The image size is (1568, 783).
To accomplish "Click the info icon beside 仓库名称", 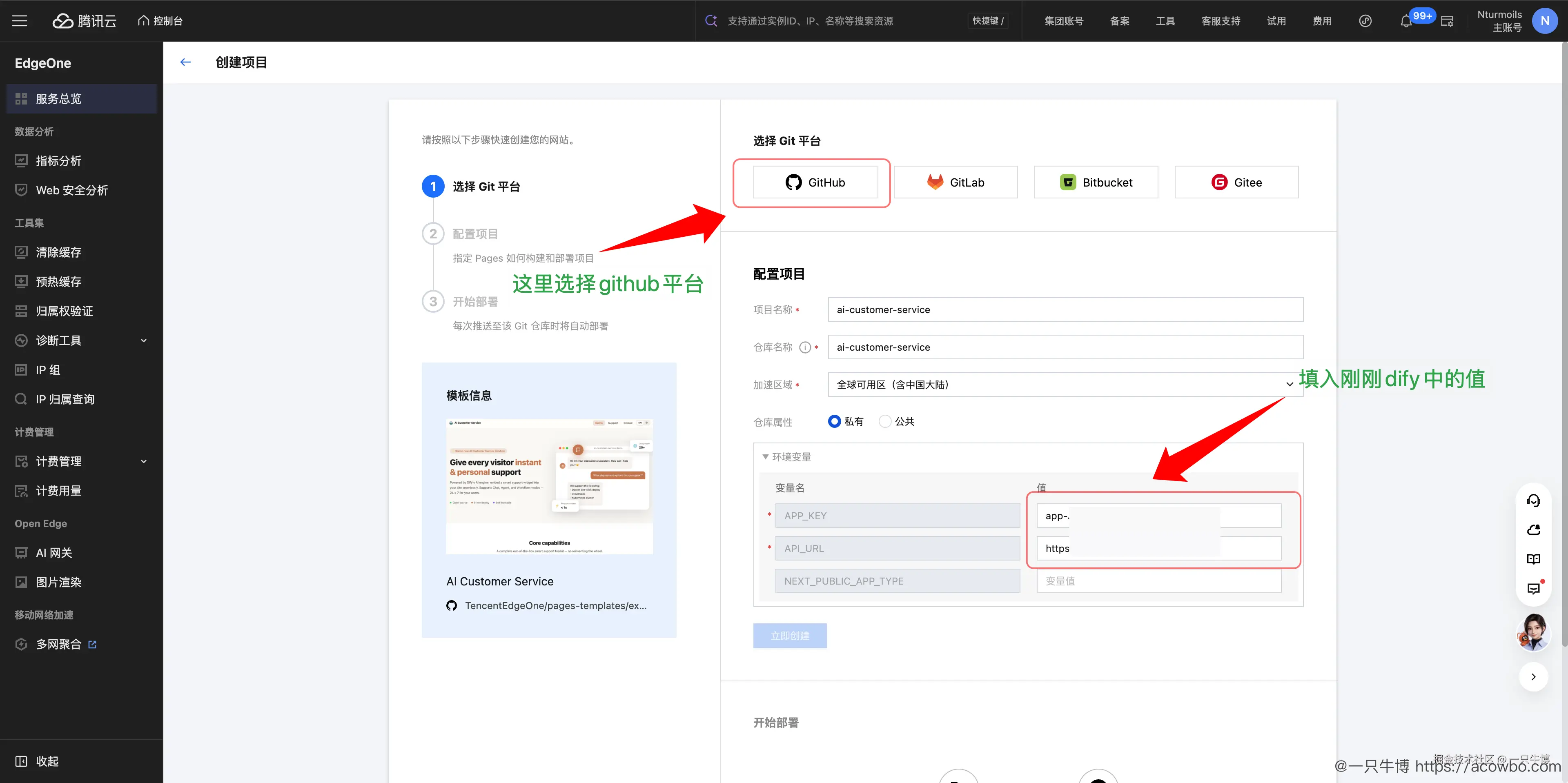I will click(805, 347).
